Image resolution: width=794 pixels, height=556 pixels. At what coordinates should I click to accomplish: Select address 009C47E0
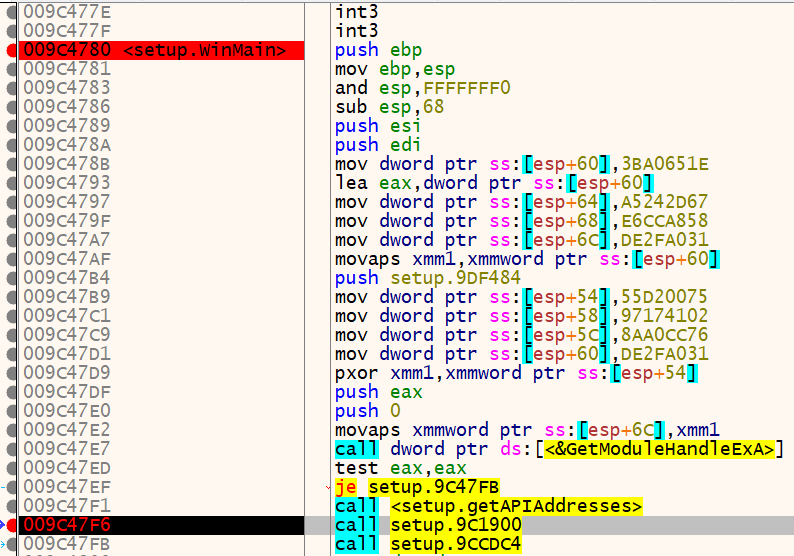(x=67, y=411)
